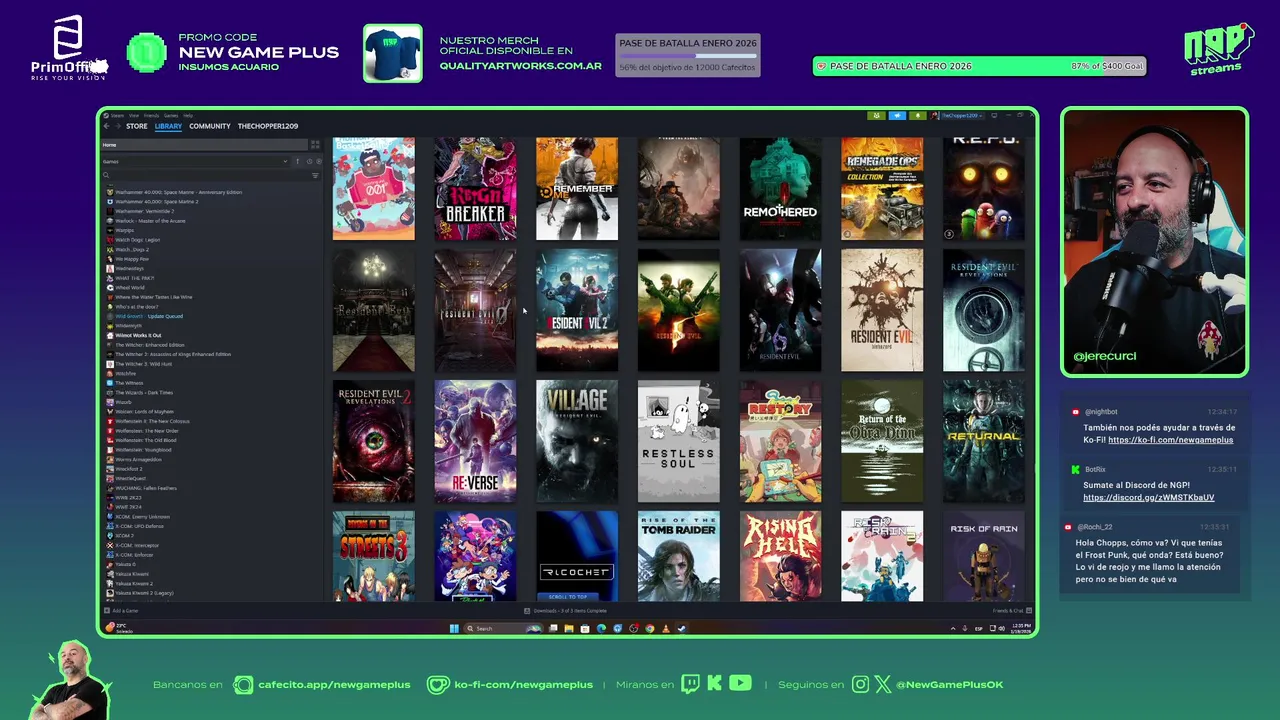Click SCROLL TO TOP button
The width and height of the screenshot is (1280, 720).
pyautogui.click(x=569, y=596)
